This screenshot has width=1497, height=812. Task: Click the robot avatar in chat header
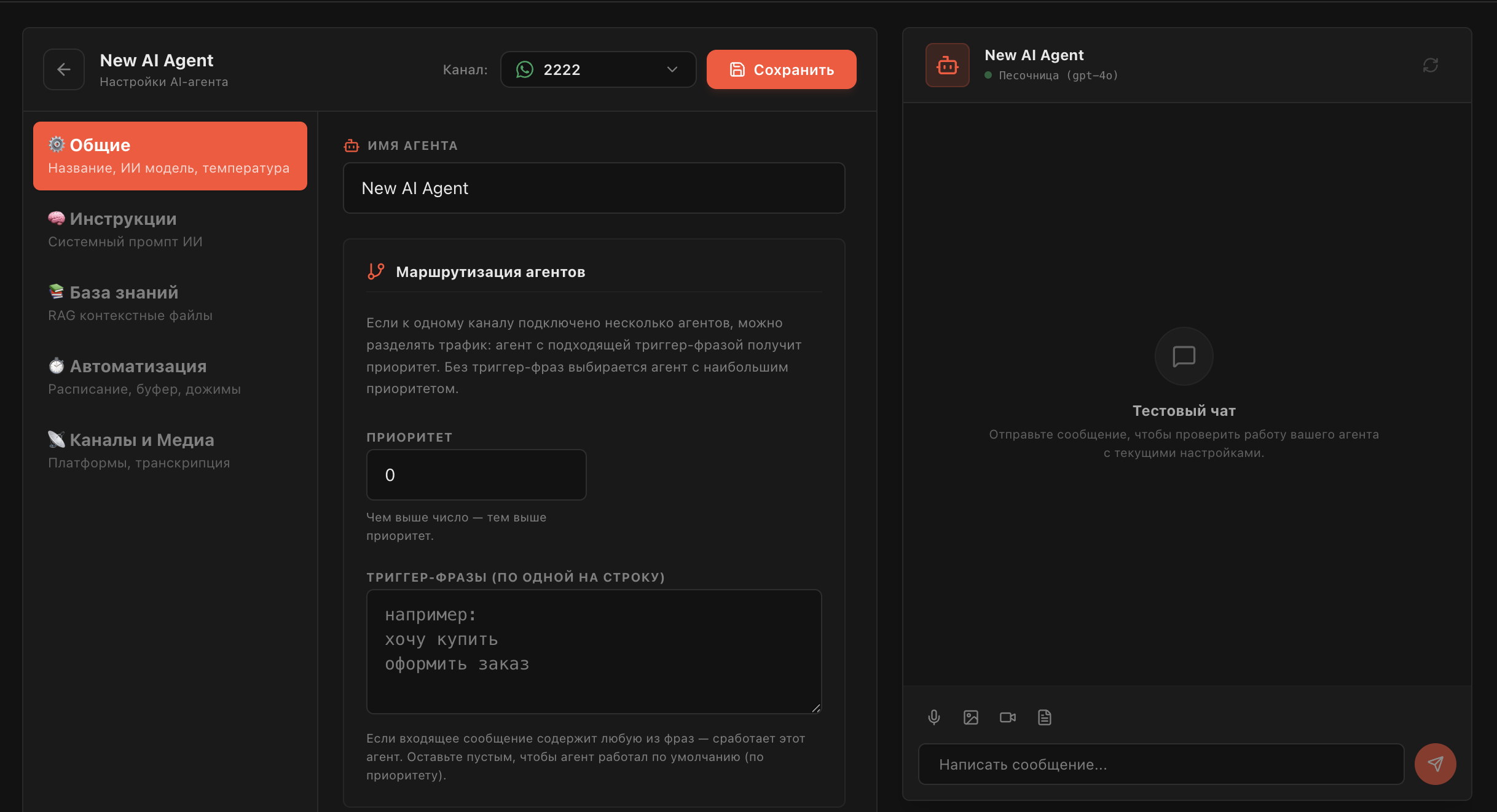[x=947, y=65]
